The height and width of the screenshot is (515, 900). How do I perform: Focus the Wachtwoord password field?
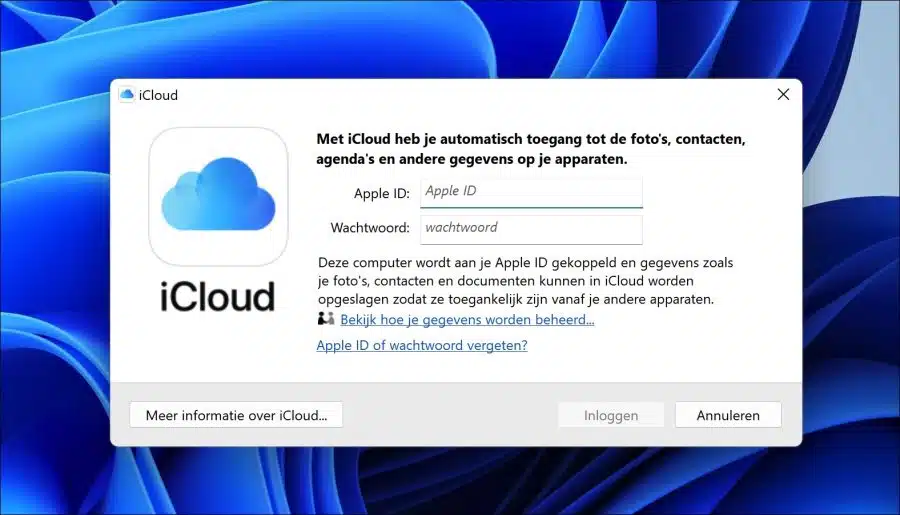click(x=531, y=229)
